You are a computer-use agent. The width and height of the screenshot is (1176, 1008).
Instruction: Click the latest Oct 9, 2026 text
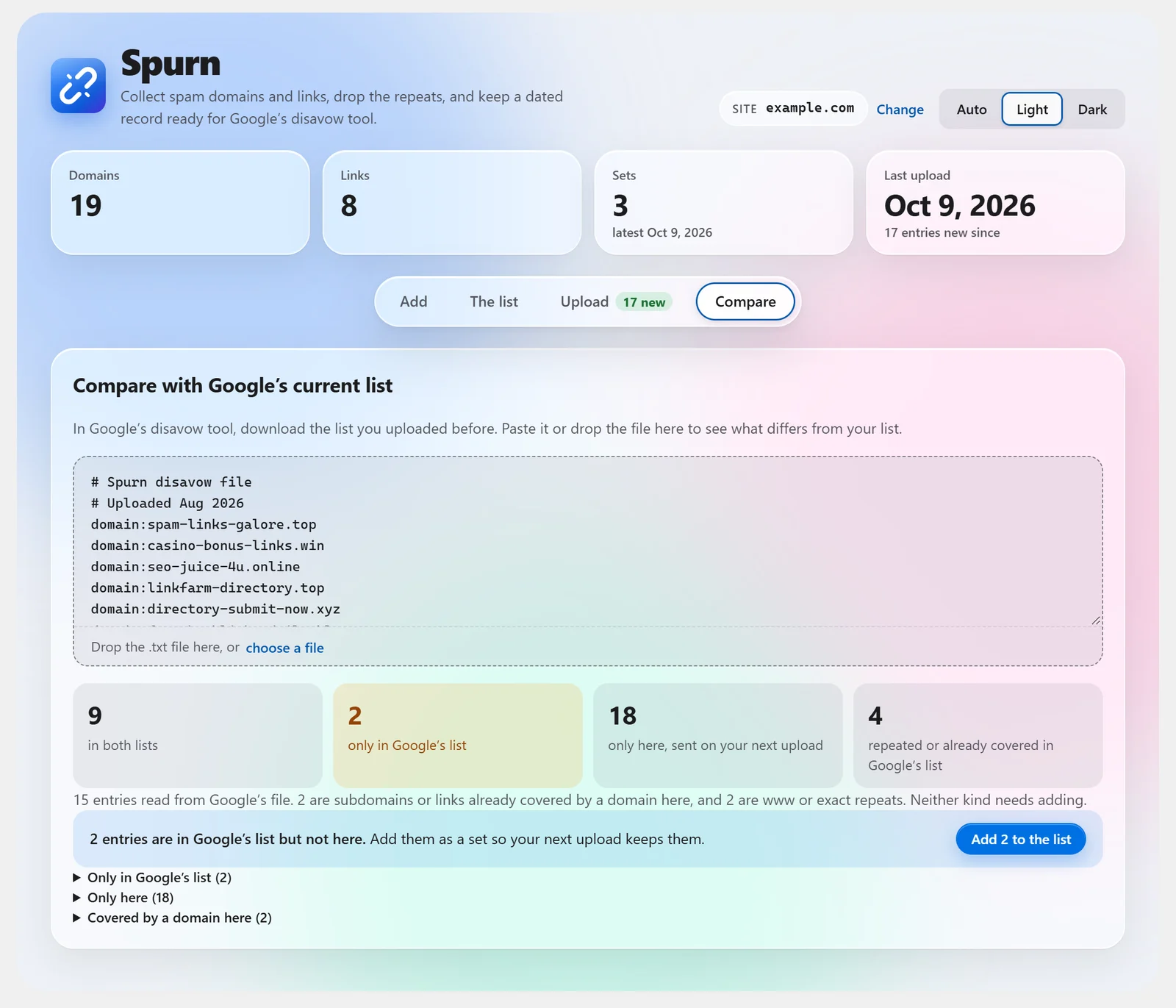click(x=662, y=232)
